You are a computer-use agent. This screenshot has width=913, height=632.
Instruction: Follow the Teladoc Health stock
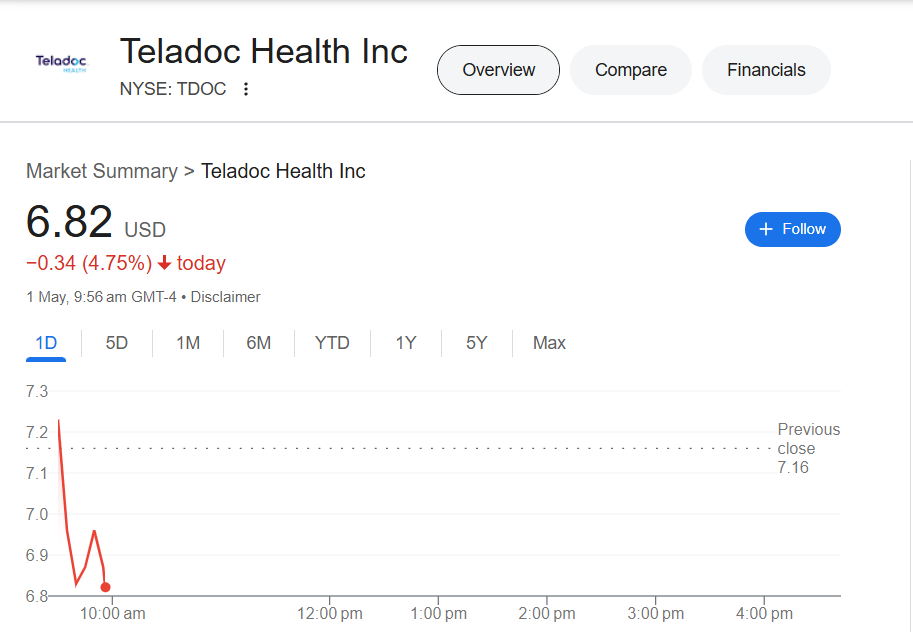coord(792,229)
